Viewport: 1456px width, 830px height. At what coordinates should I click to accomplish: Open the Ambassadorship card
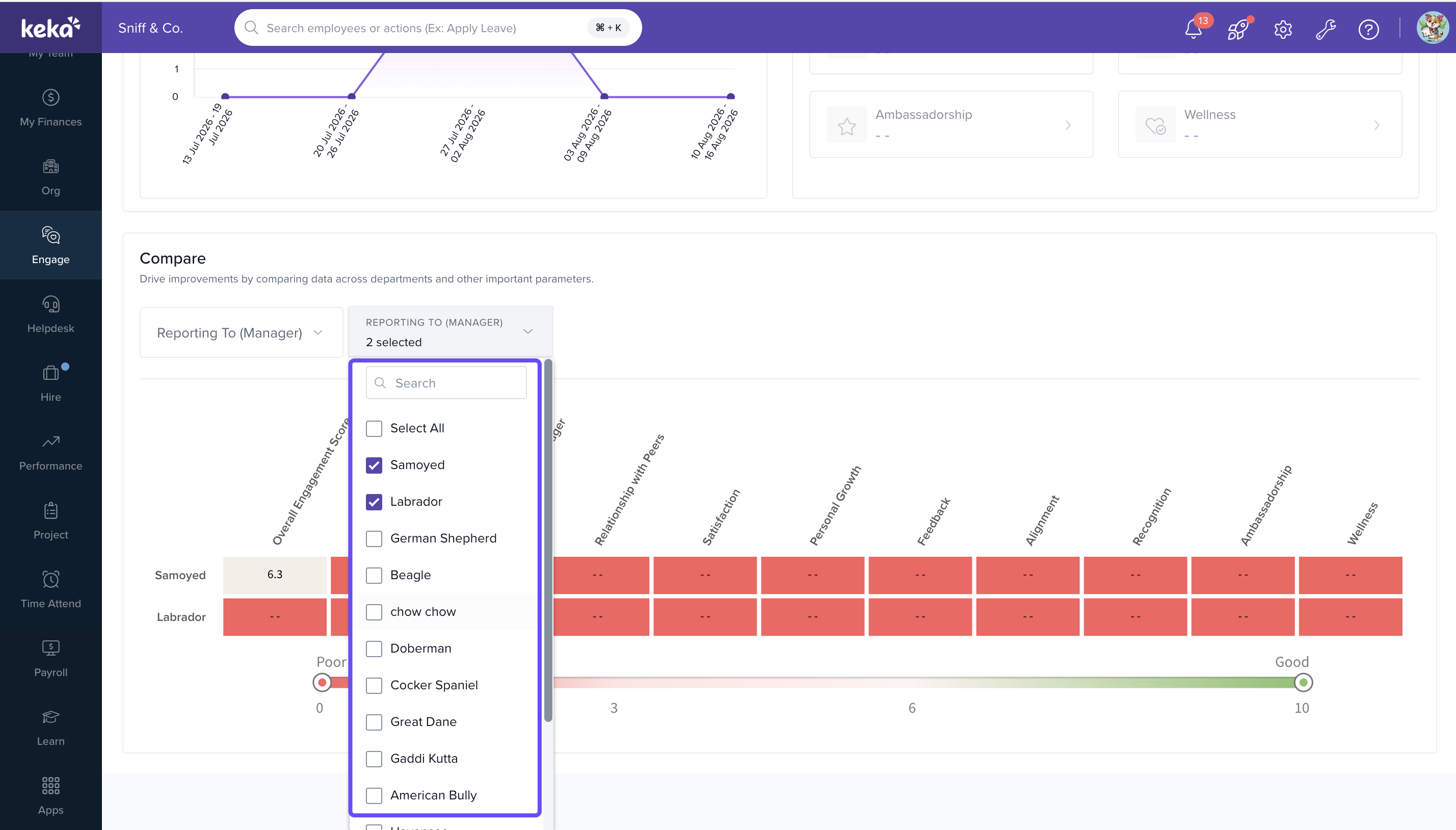[x=951, y=124]
